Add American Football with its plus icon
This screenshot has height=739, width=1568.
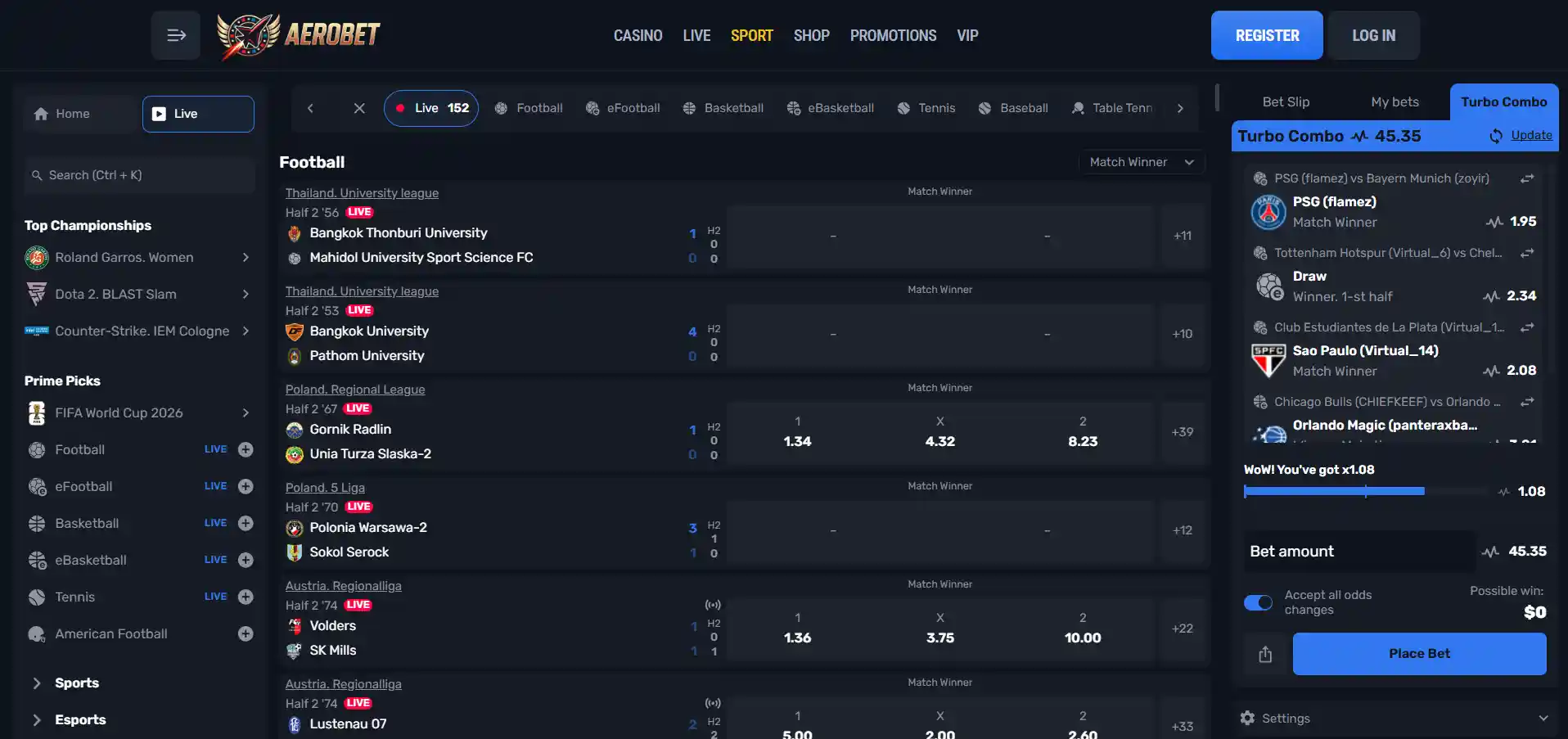pyautogui.click(x=246, y=633)
